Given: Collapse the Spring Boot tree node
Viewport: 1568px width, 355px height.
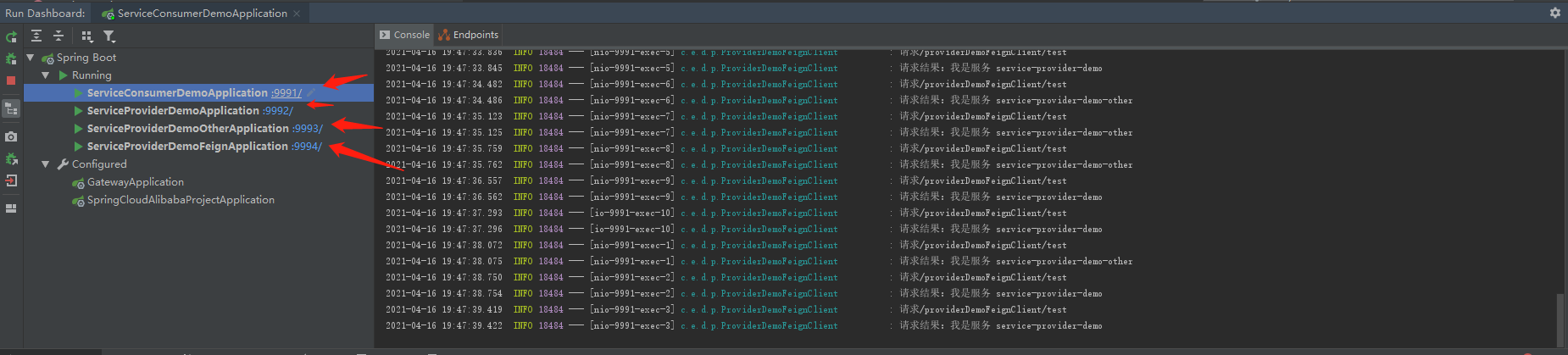Looking at the screenshot, I should point(31,58).
